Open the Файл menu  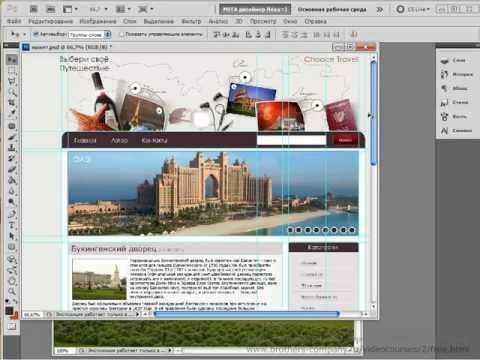click(14, 21)
